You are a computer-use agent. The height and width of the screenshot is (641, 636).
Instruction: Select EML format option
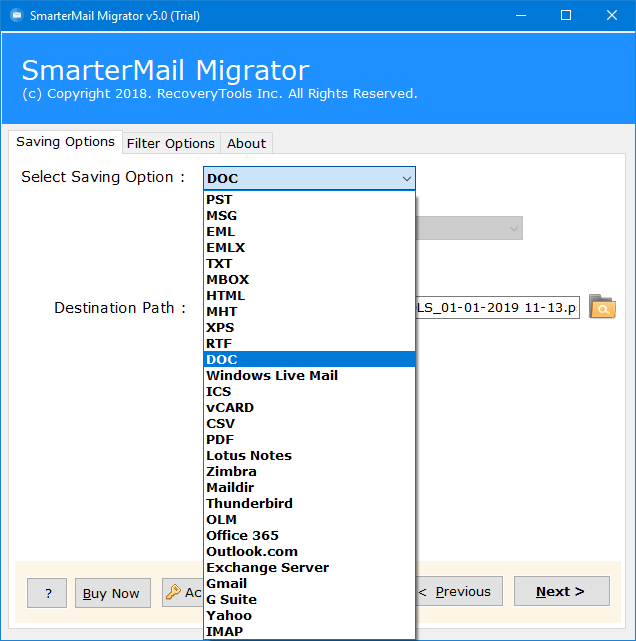click(309, 231)
